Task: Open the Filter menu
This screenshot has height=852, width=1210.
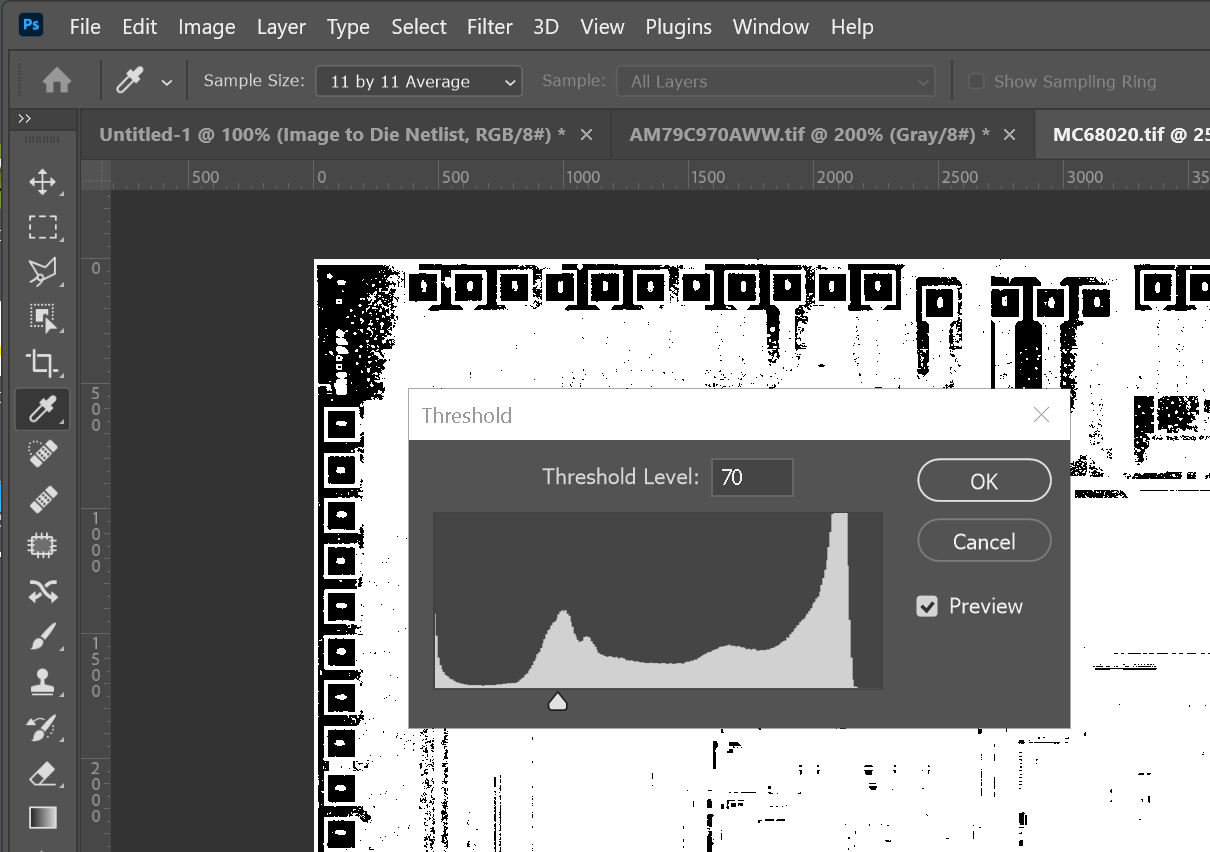Action: coord(490,27)
